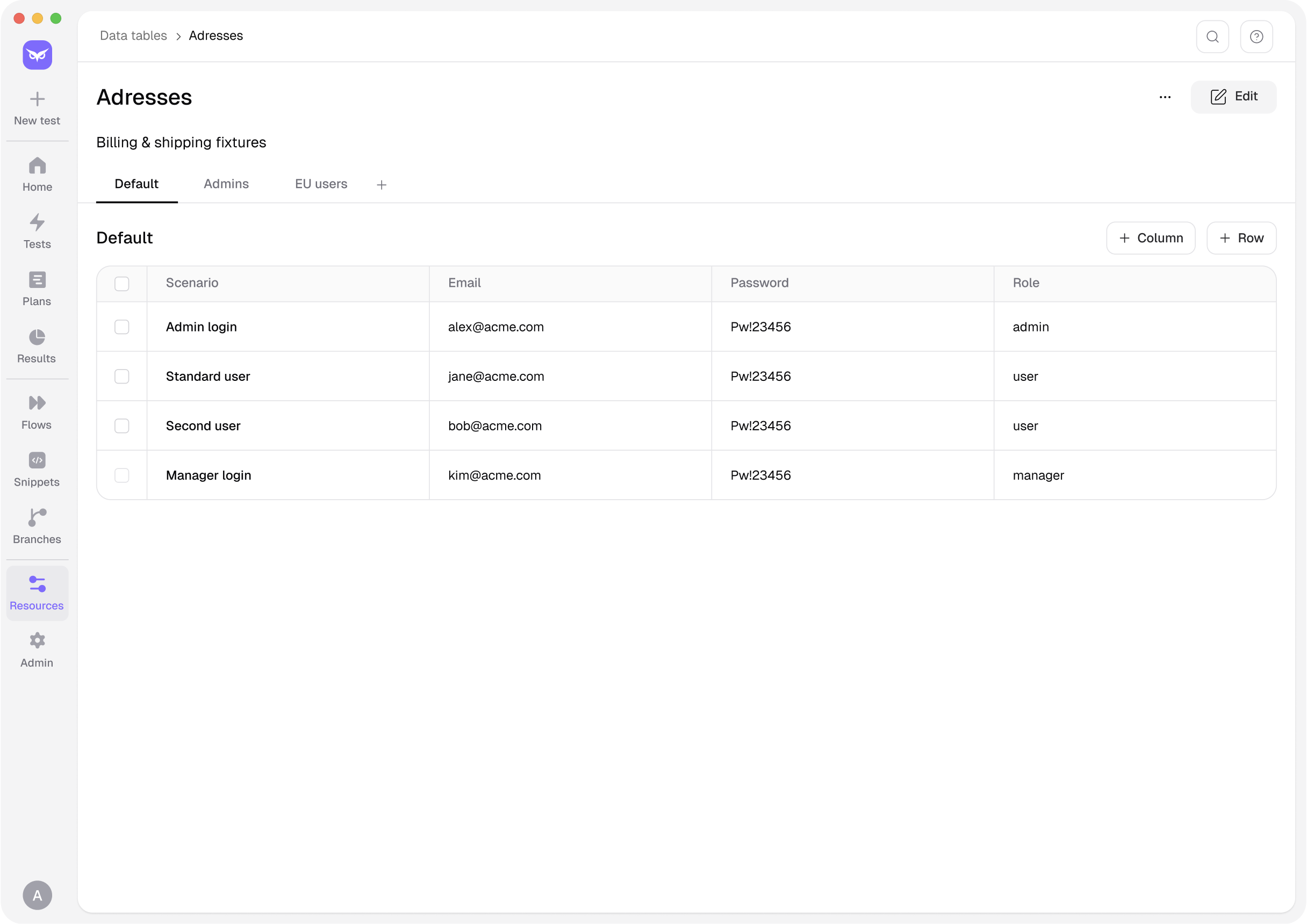Switch to the EU users tab
This screenshot has width=1307, height=924.
321,184
